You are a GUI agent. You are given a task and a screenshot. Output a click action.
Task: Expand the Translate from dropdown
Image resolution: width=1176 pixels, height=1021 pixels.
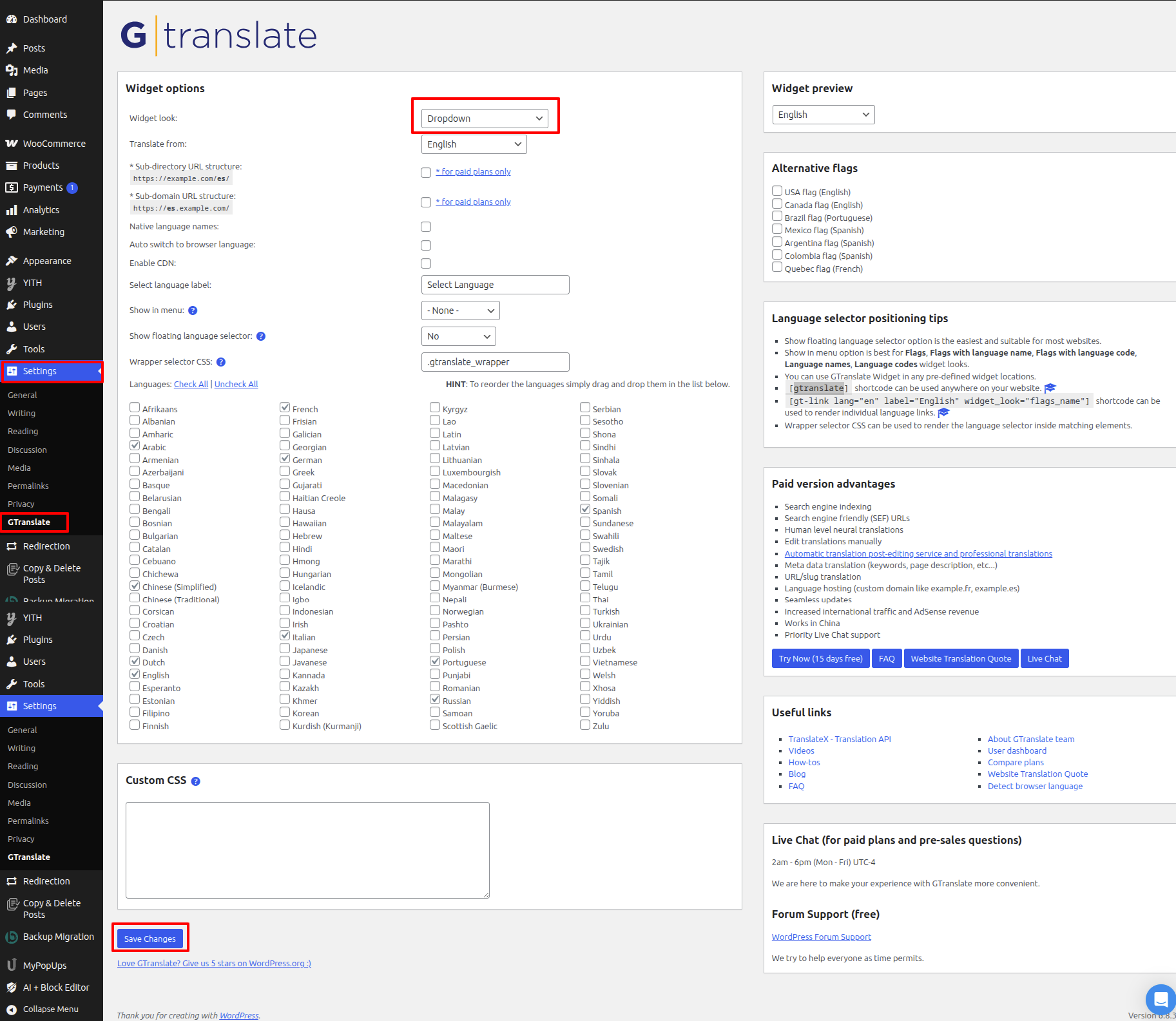[x=474, y=144]
